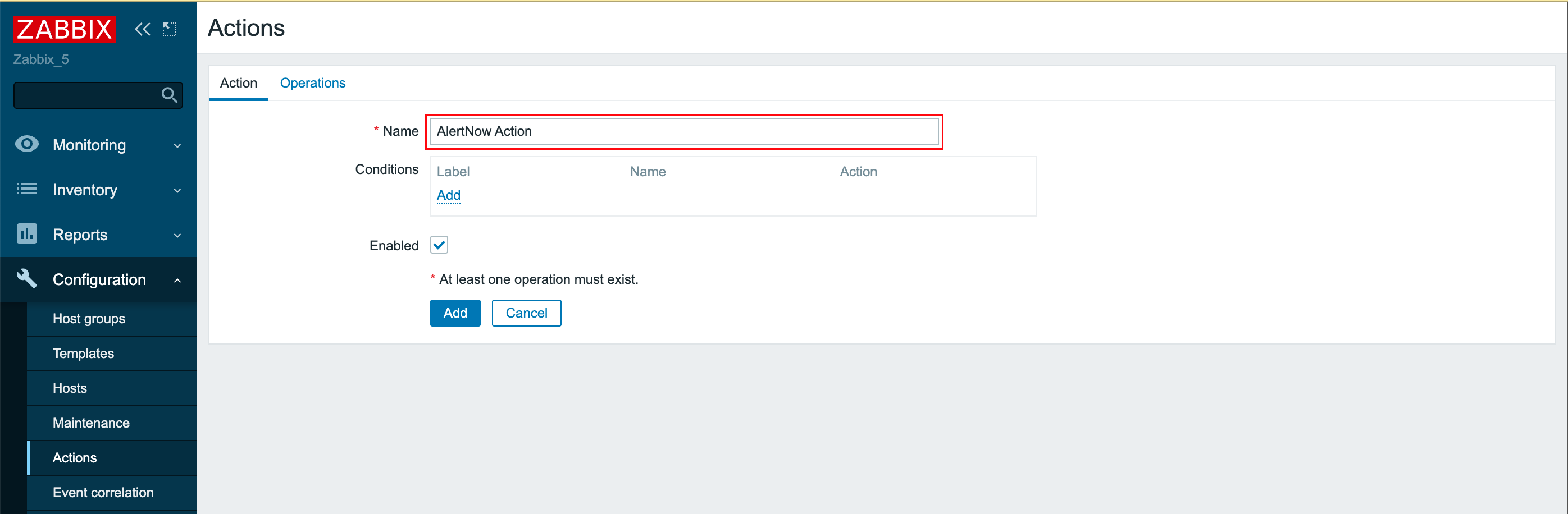Expand the Monitoring menu chevron
This screenshot has width=1568, height=514.
tap(177, 145)
